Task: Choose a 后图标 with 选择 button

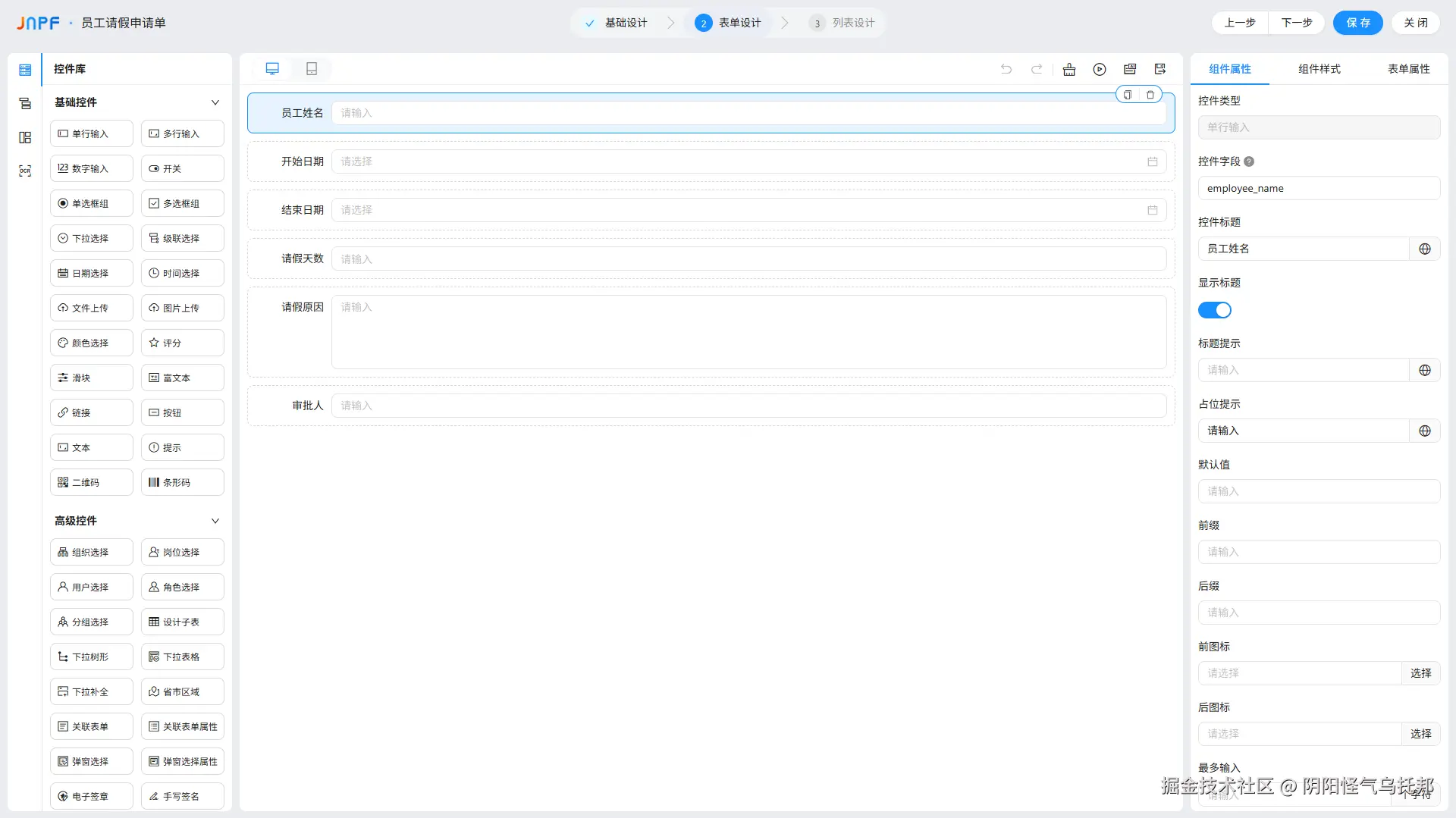Action: point(1421,734)
